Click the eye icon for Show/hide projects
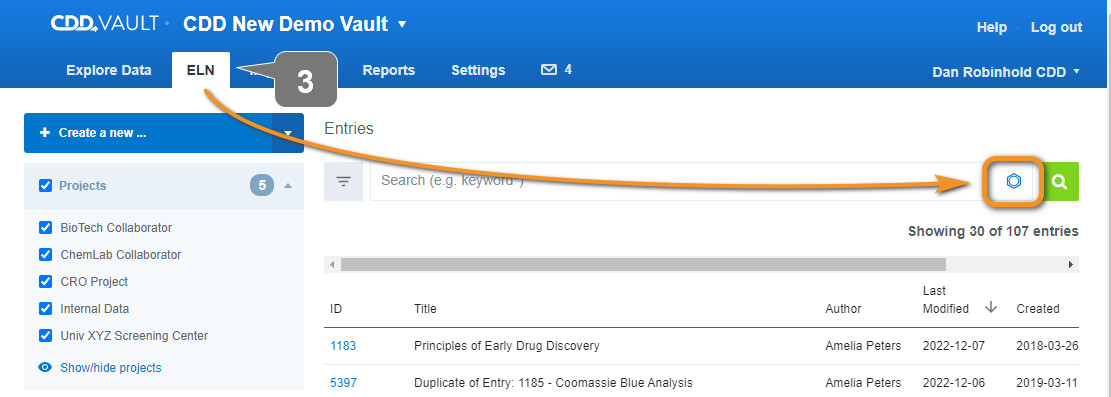 pos(45,367)
